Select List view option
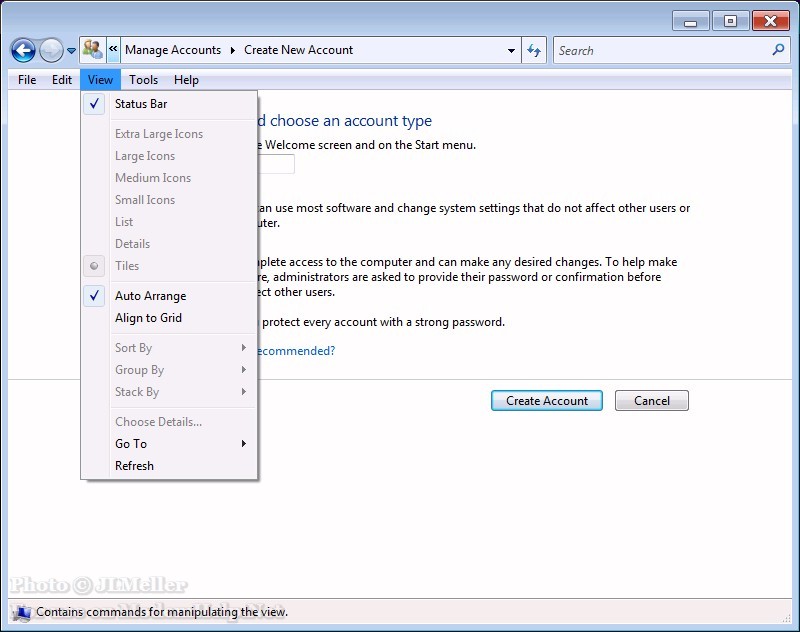The image size is (800, 632). (x=169, y=221)
